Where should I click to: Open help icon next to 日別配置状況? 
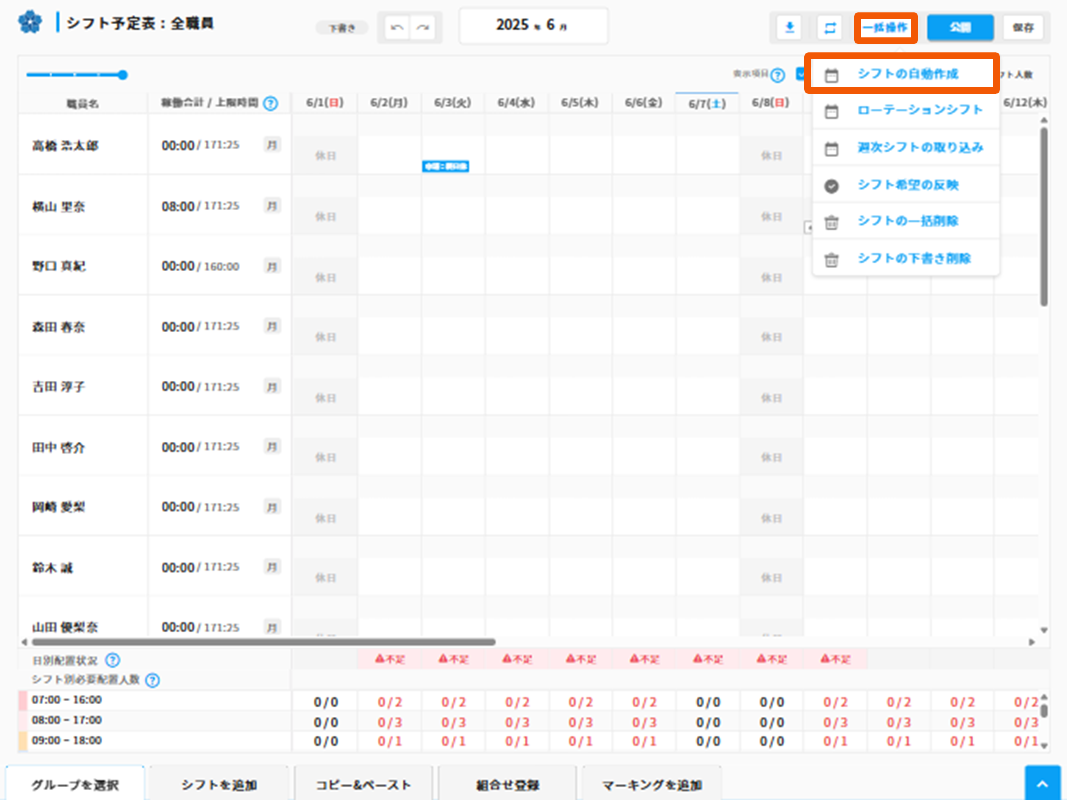(113, 660)
